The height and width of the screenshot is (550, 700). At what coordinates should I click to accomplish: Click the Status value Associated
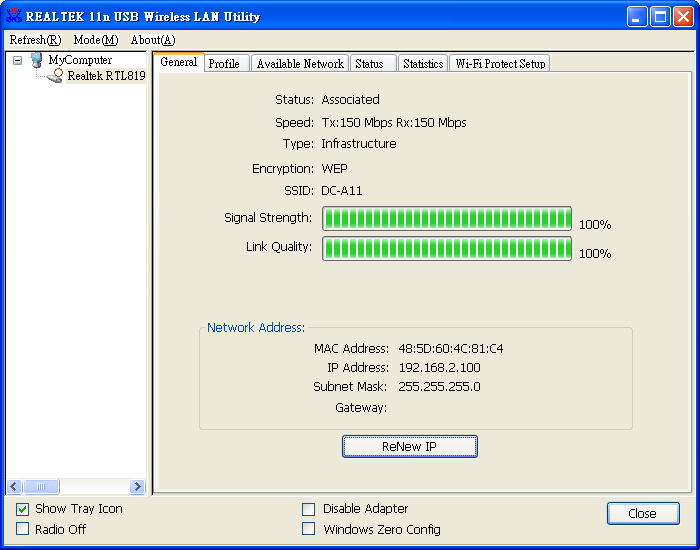coord(350,100)
